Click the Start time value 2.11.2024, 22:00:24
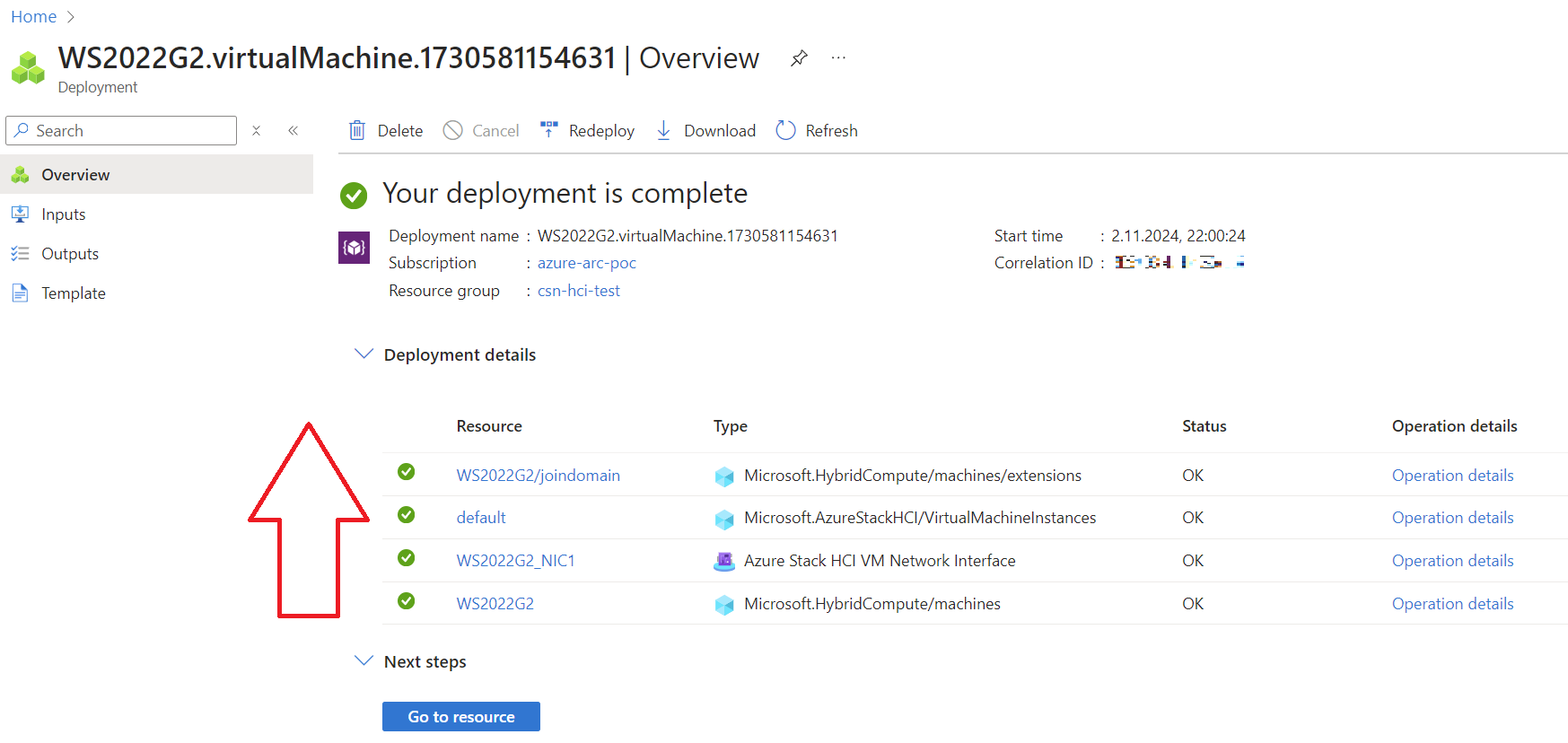The image size is (1568, 743). (x=1178, y=236)
